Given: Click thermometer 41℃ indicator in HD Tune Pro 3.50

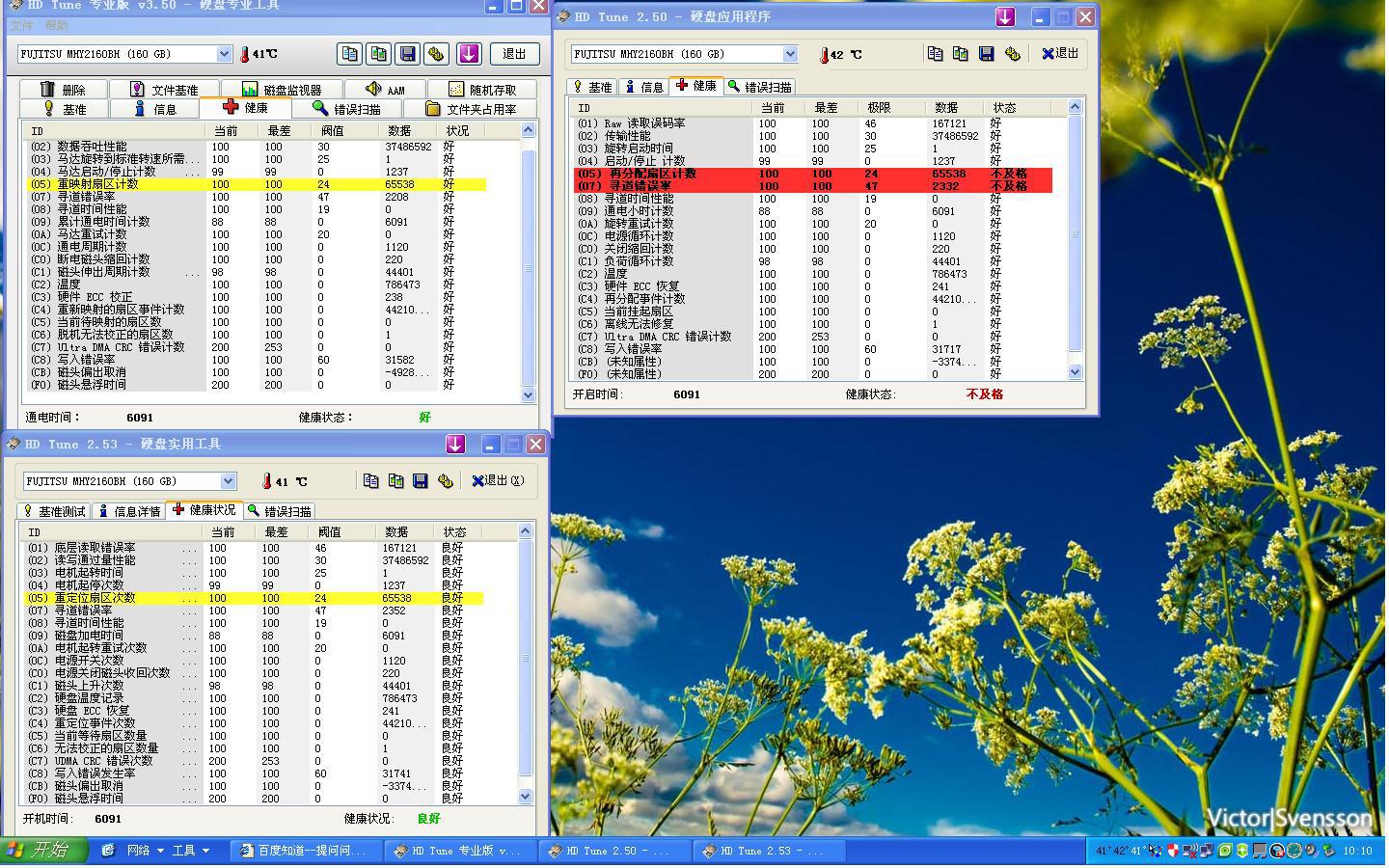Looking at the screenshot, I should click(259, 54).
